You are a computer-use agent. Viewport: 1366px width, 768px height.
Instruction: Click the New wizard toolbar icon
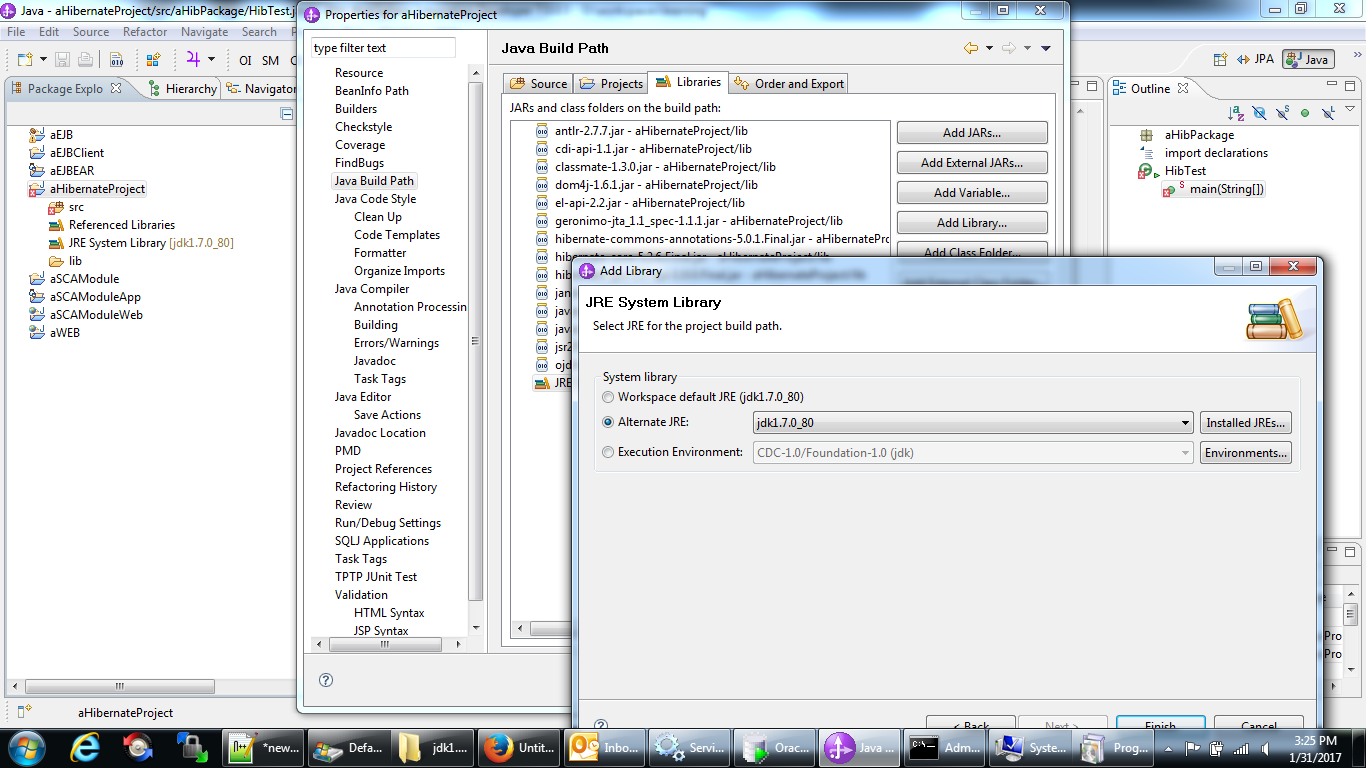pyautogui.click(x=23, y=60)
